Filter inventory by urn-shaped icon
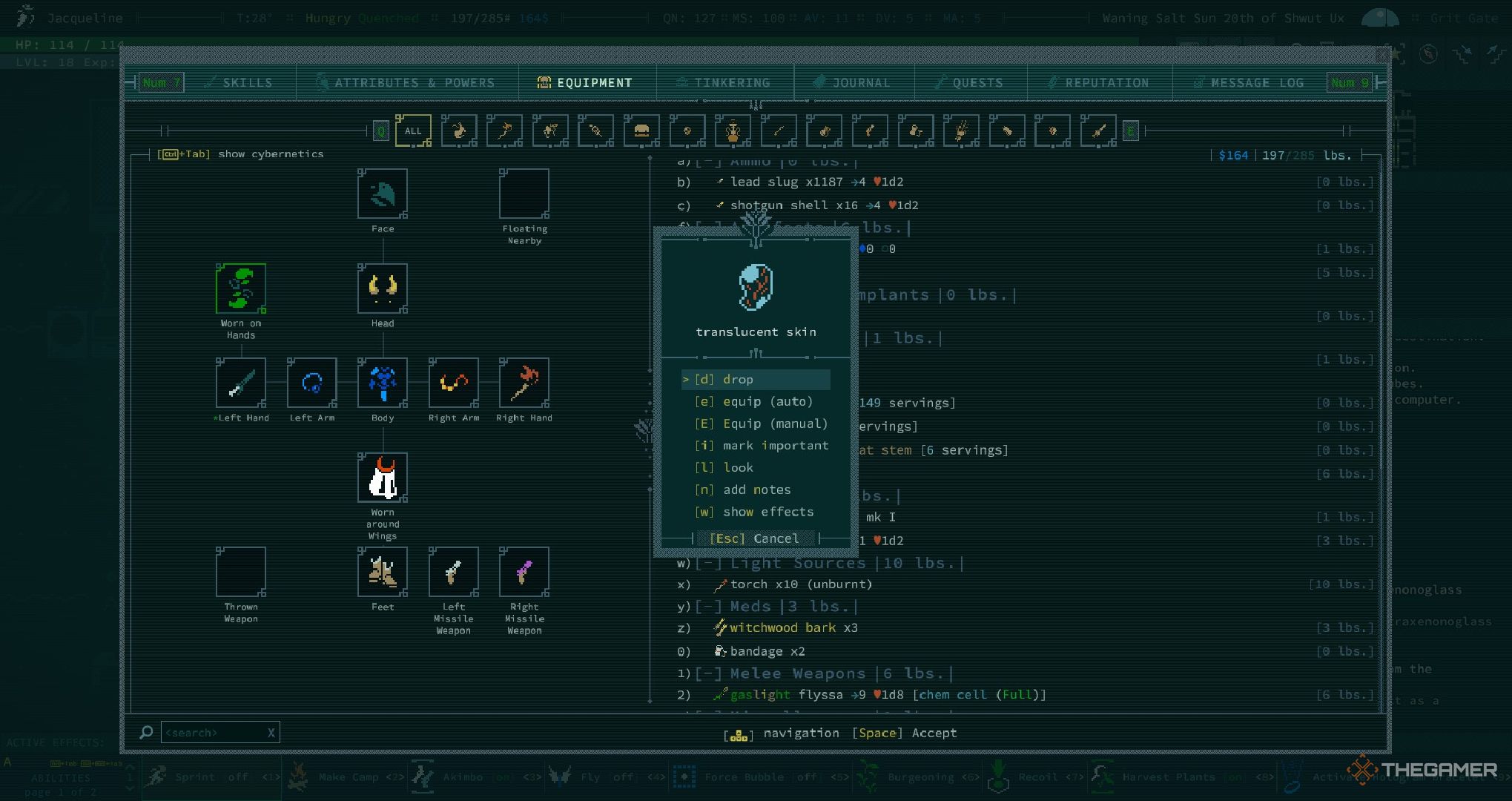This screenshot has width=1512, height=801. (733, 131)
